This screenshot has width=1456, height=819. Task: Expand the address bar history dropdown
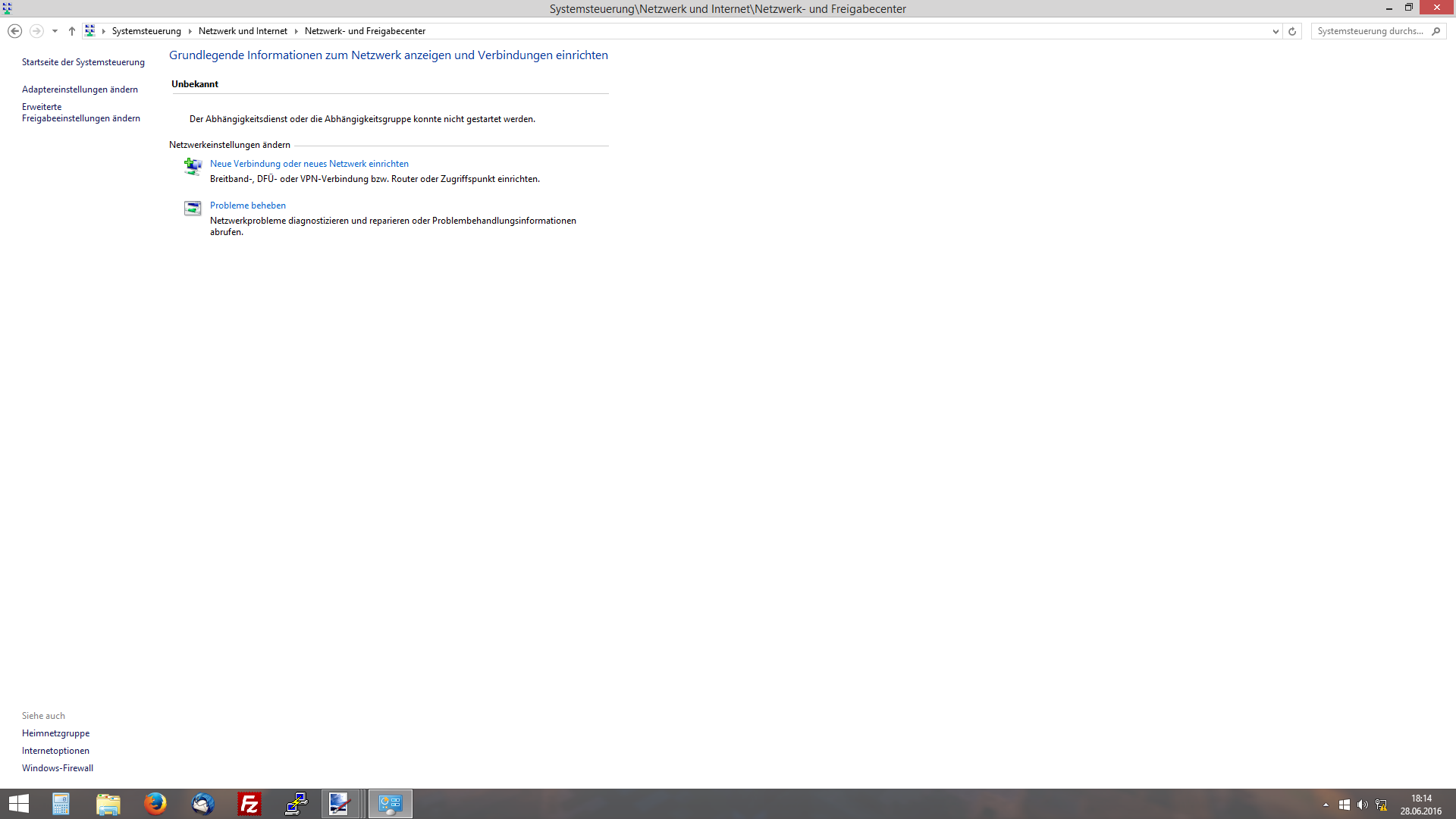tap(1276, 31)
